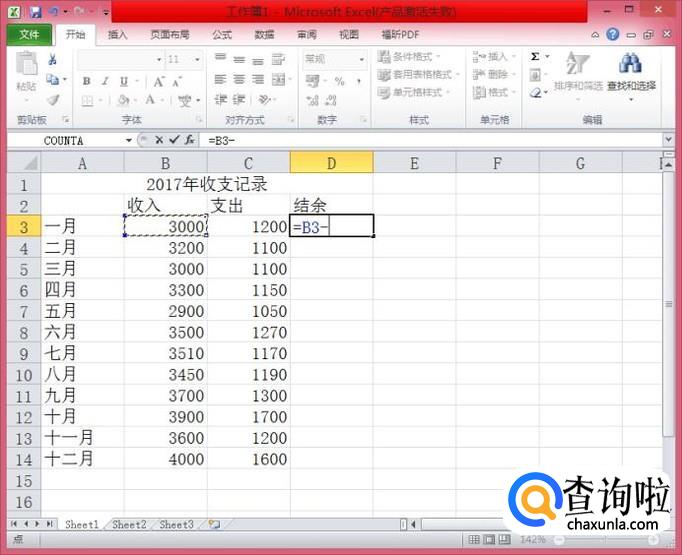Image resolution: width=682 pixels, height=555 pixels.
Task: Cancel formula entry with X icon
Action: pyautogui.click(x=159, y=140)
